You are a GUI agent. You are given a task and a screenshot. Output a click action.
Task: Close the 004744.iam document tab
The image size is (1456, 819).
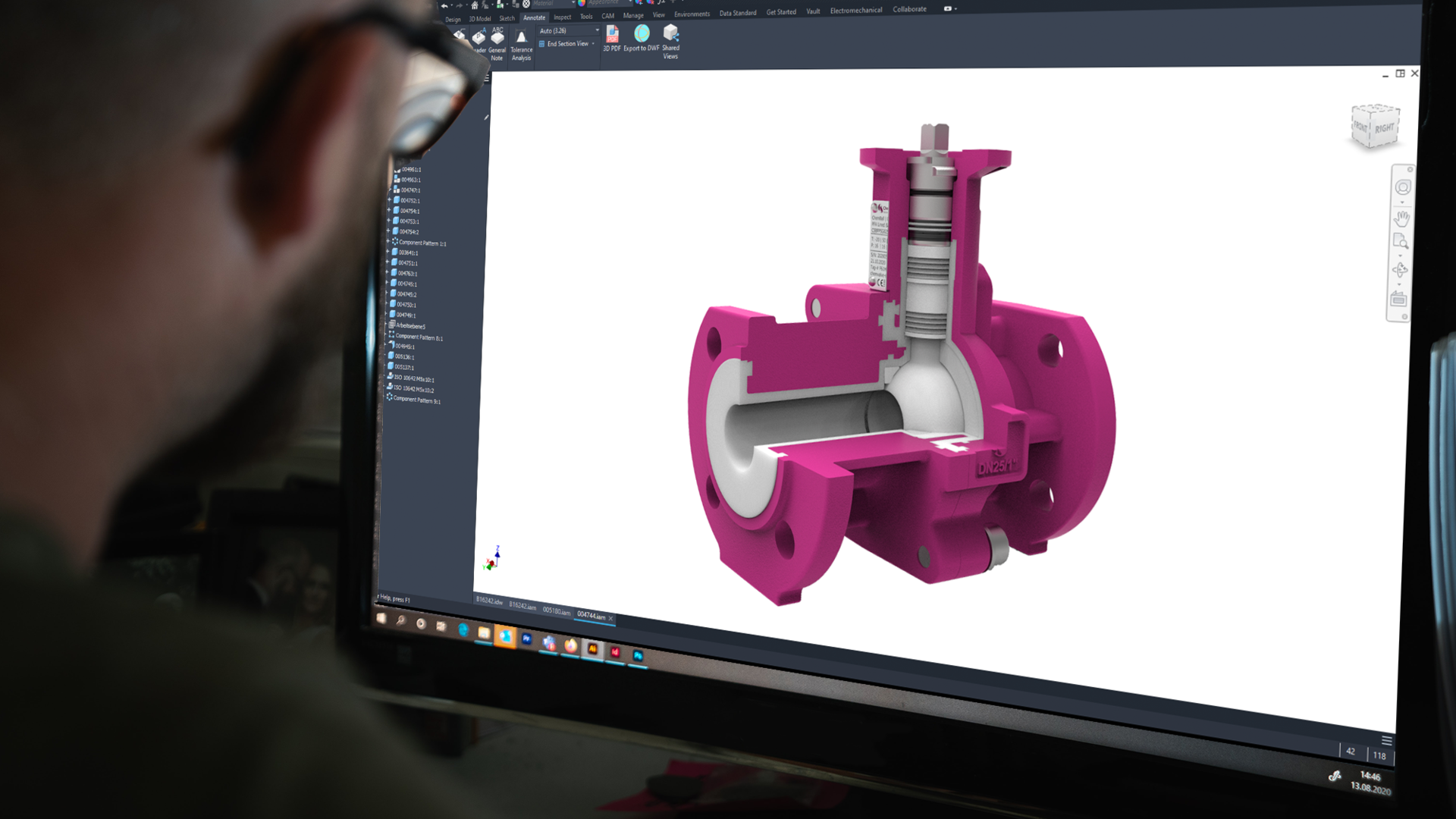pyautogui.click(x=611, y=618)
